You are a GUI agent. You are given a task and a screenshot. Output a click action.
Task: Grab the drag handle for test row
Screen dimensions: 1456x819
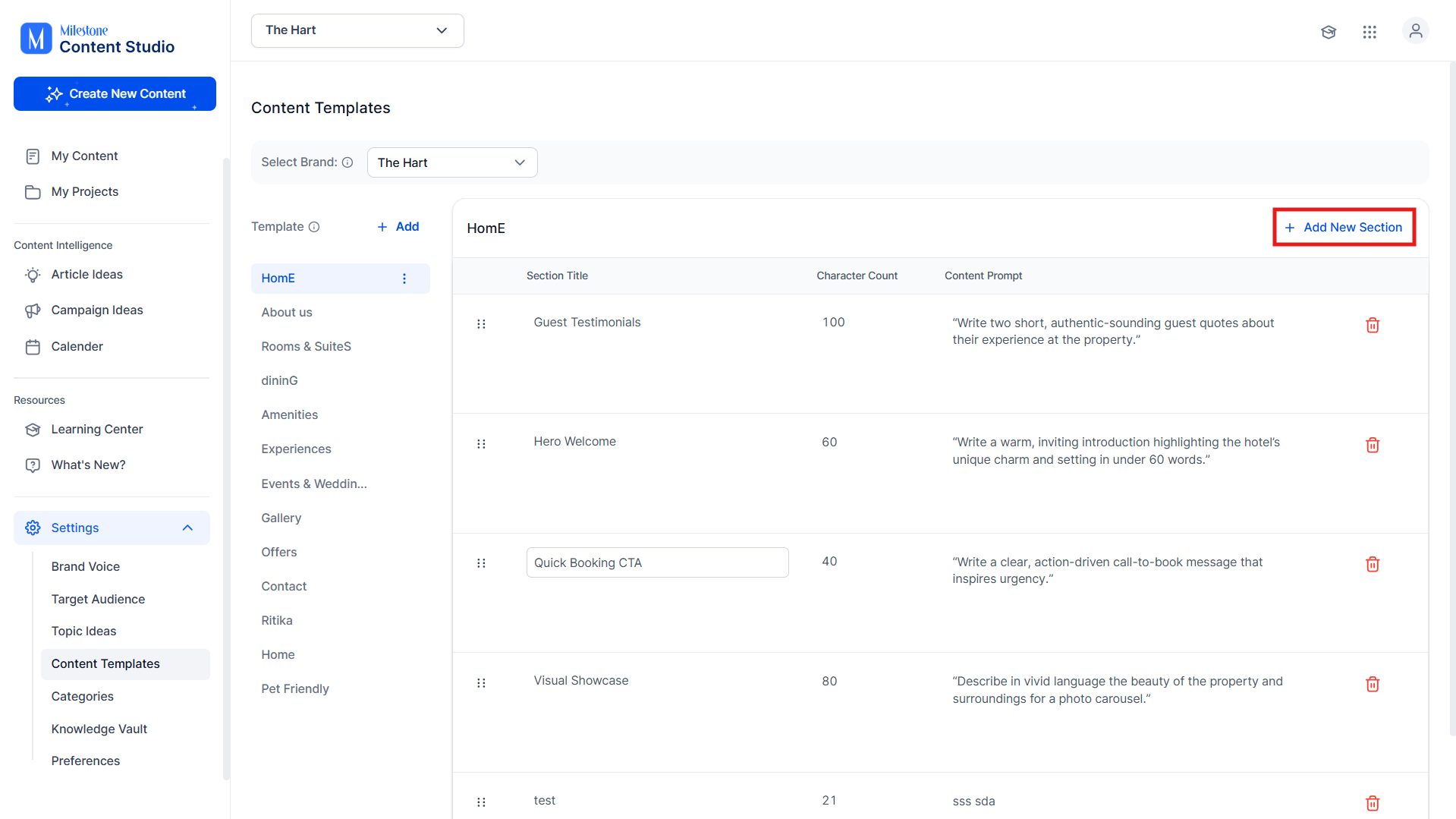[x=481, y=802]
